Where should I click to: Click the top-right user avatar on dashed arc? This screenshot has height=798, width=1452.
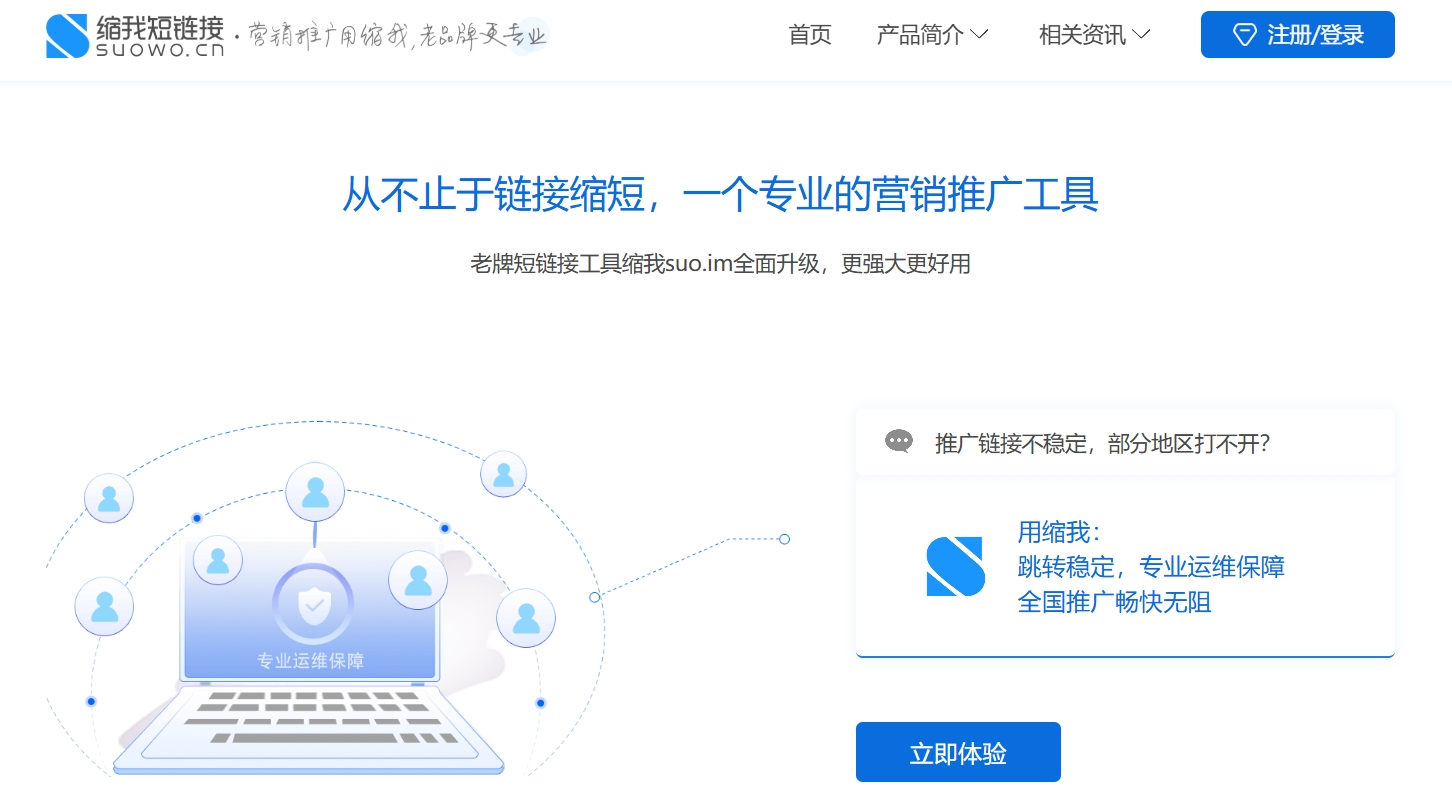click(503, 474)
